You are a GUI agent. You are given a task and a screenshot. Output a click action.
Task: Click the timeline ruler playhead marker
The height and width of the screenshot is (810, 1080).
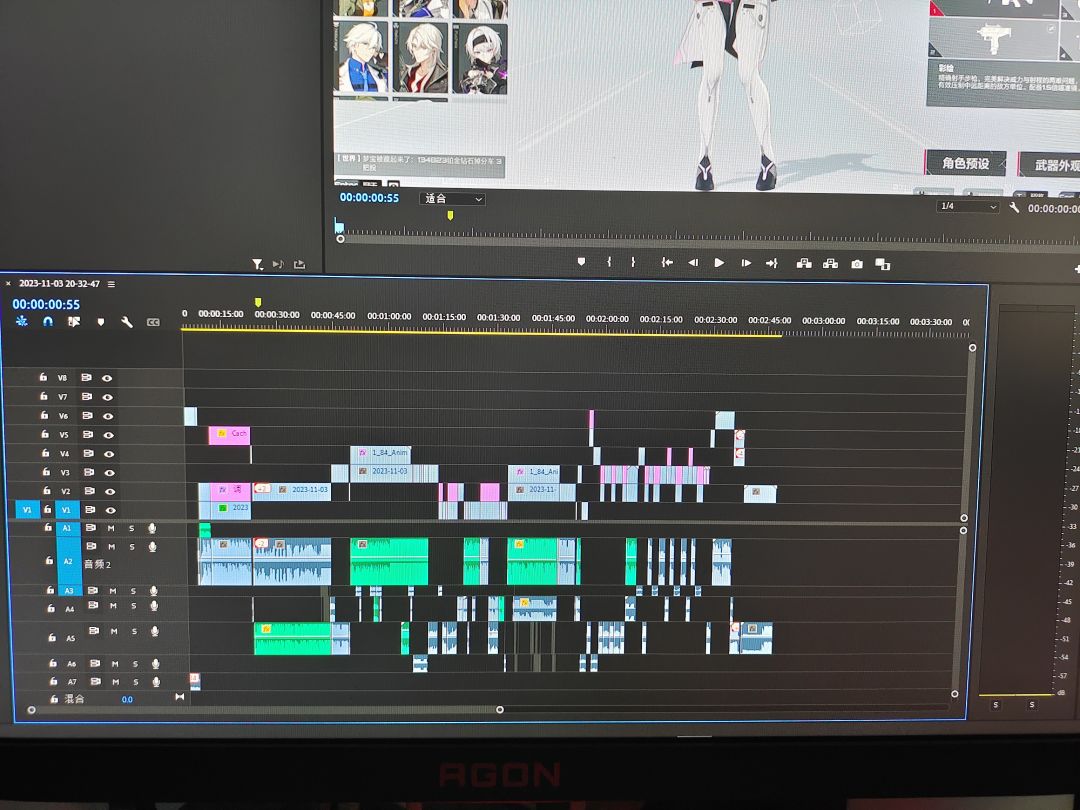tap(258, 302)
